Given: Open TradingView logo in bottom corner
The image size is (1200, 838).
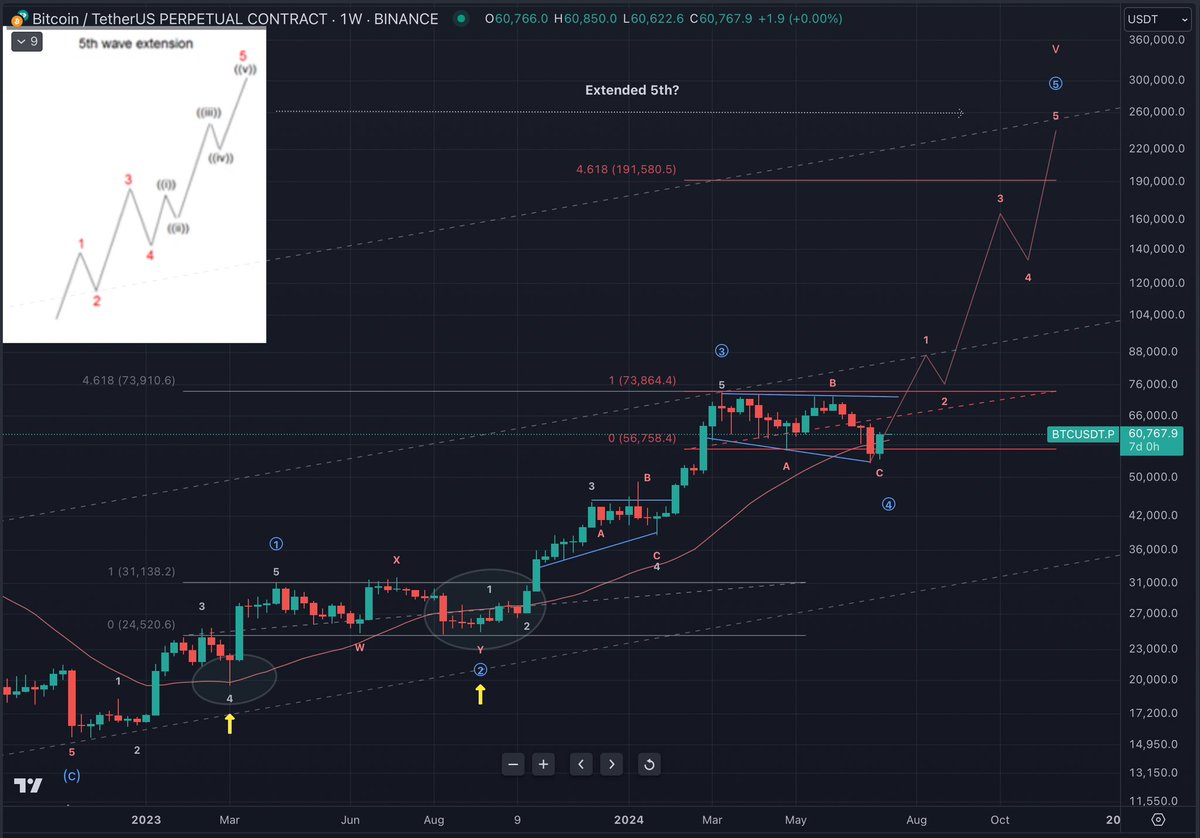Looking at the screenshot, I should (x=28, y=786).
